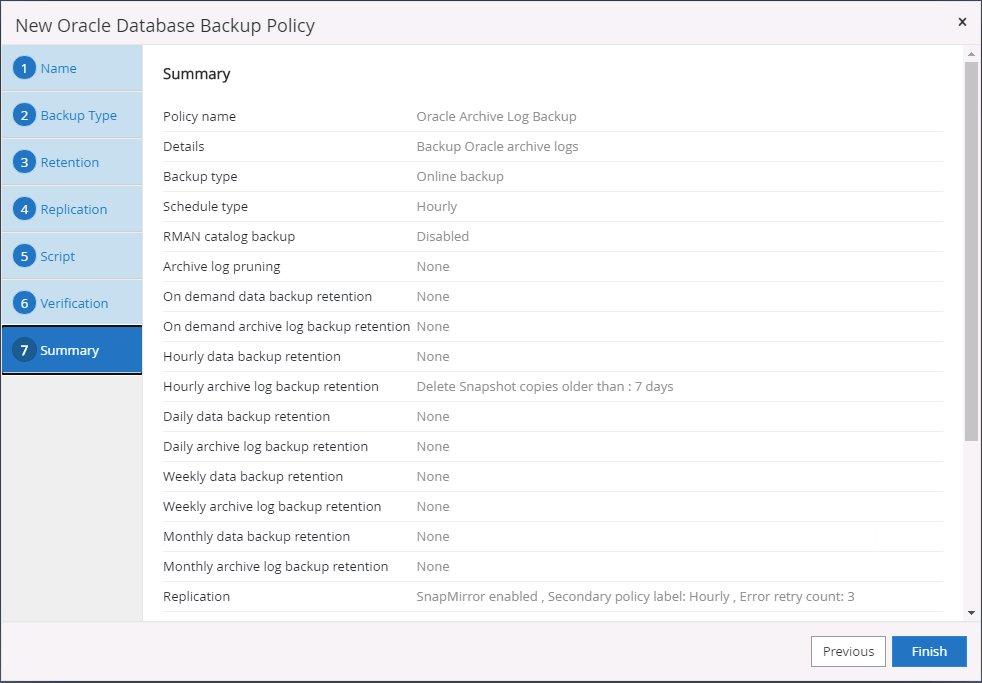This screenshot has height=683, width=982.
Task: Click the Oracle Archive Log Backup policy name
Action: click(x=496, y=116)
